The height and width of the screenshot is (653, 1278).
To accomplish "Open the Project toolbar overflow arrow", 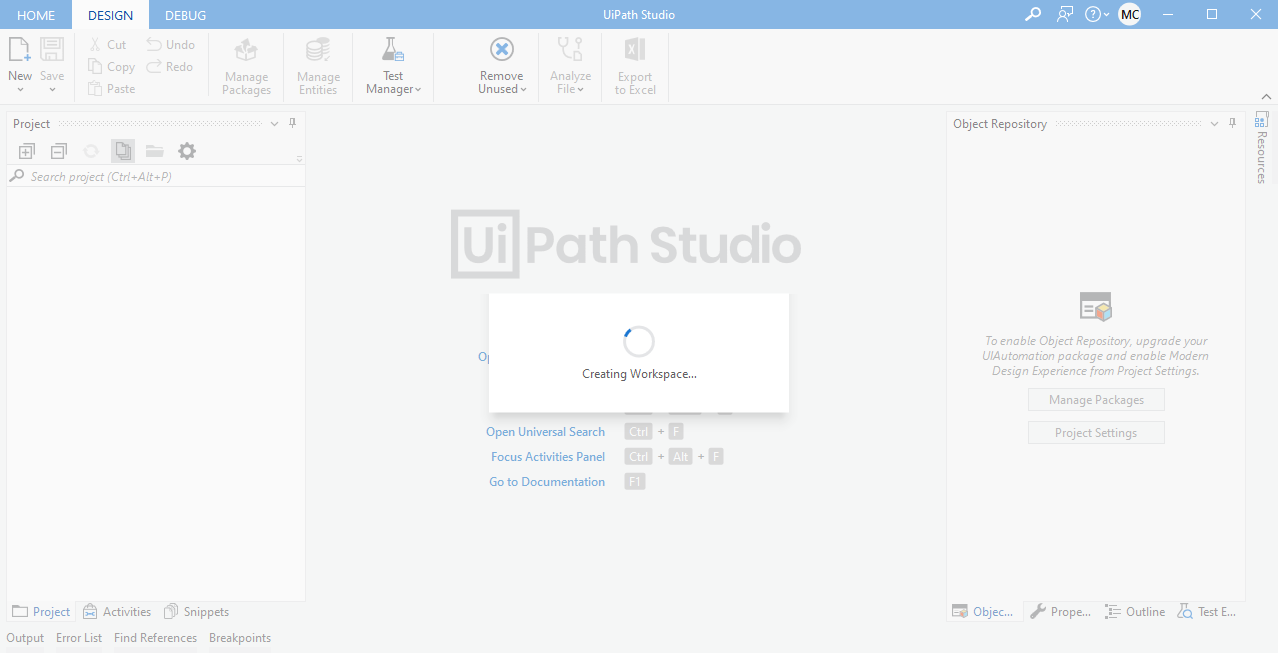I will click(299, 159).
